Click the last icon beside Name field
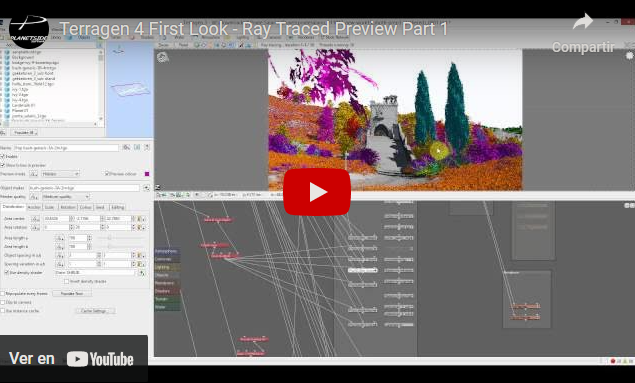This screenshot has height=383, width=635. coord(147,148)
